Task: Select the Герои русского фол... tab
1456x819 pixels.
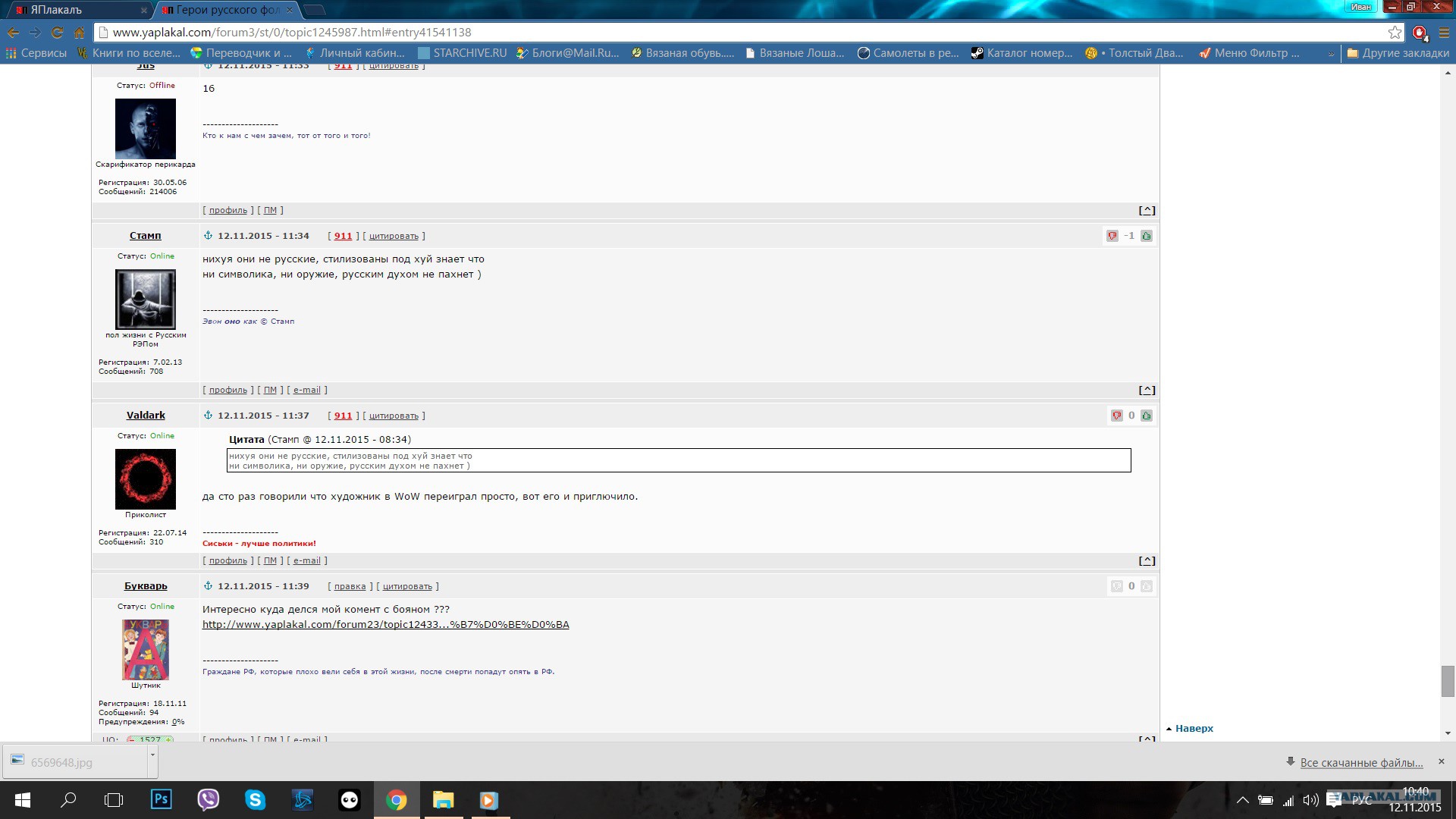Action: click(x=227, y=10)
